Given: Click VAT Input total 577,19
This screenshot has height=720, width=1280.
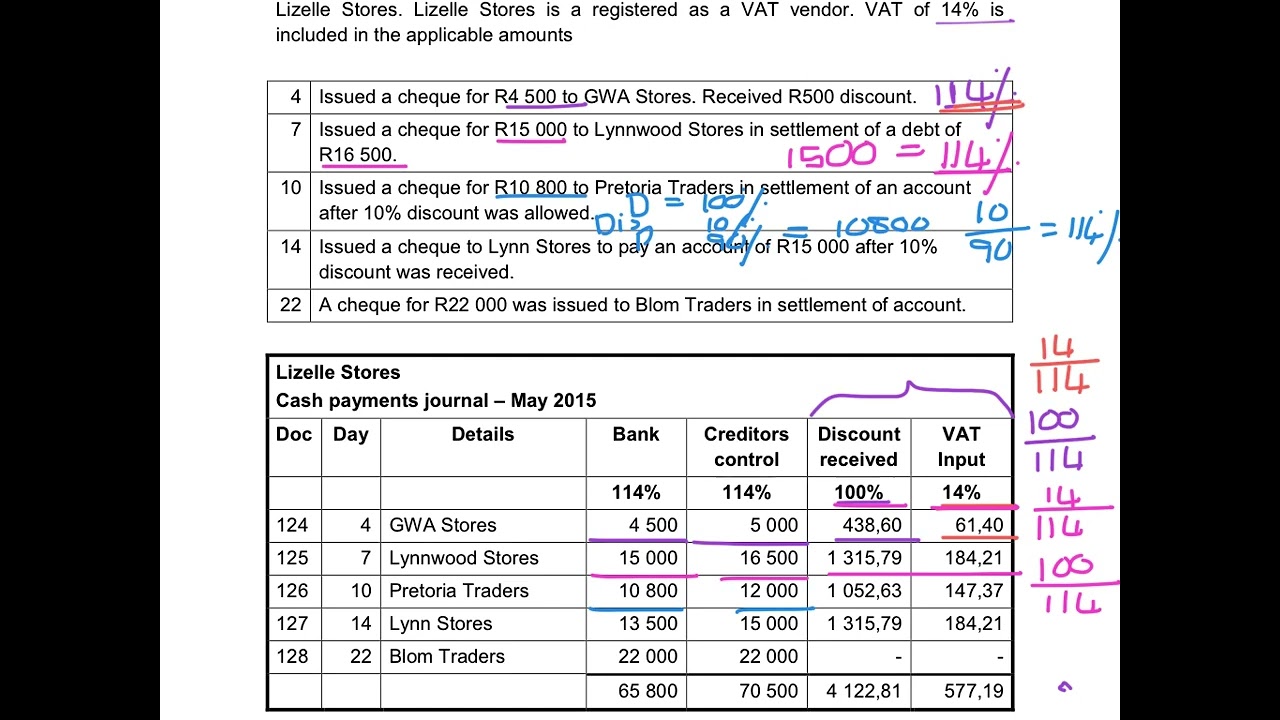Looking at the screenshot, I should pos(974,690).
